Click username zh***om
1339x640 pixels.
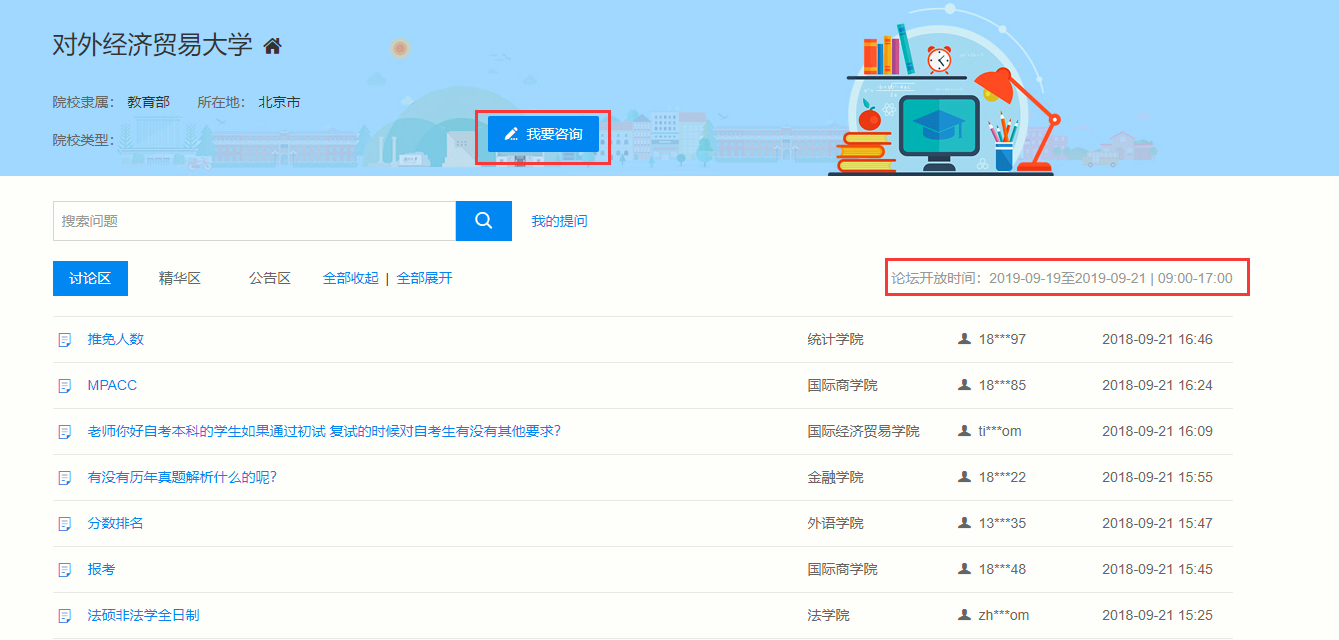pos(1004,615)
